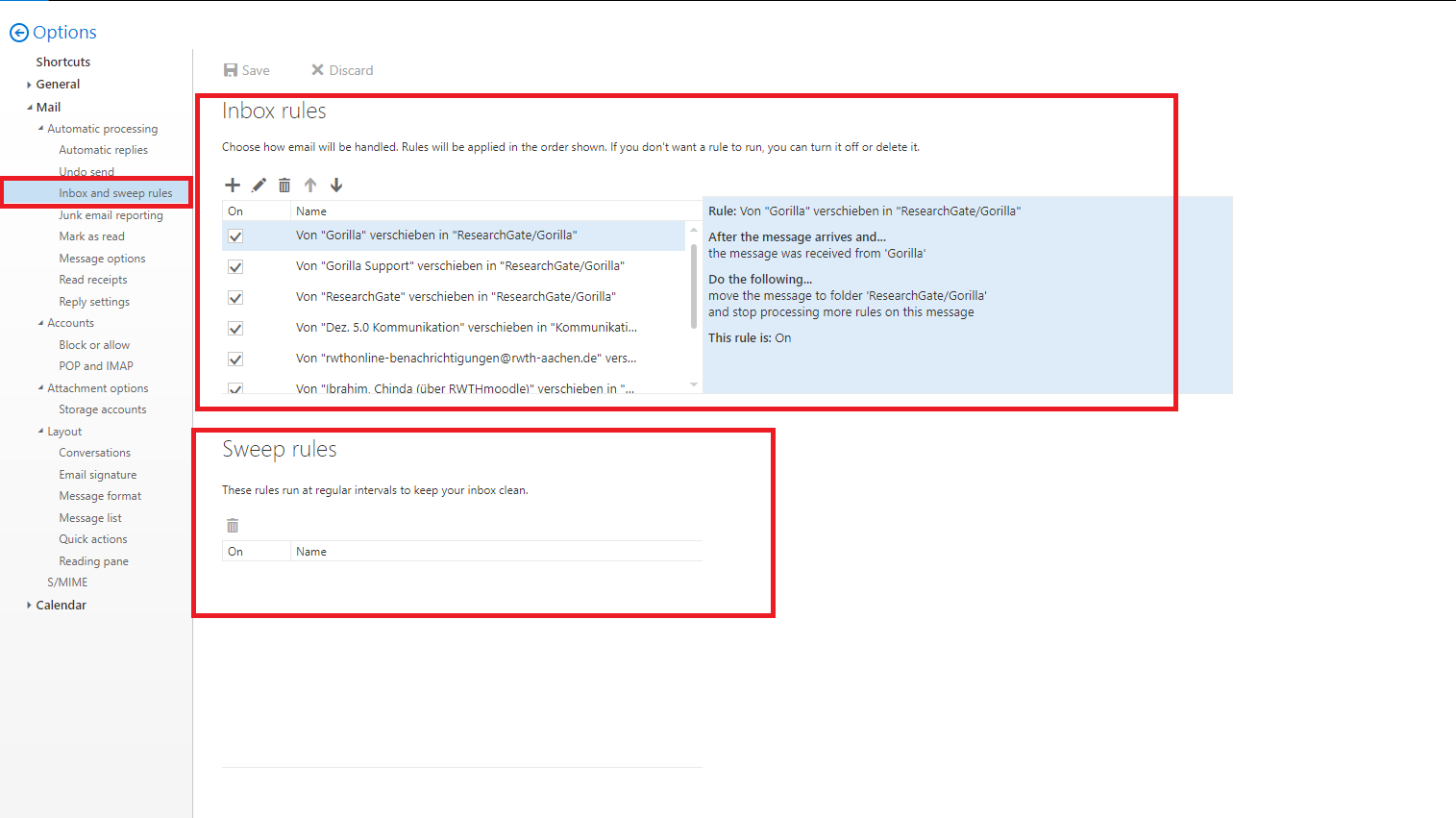Image resolution: width=1456 pixels, height=818 pixels.
Task: Move the selected rule down with the arrow
Action: click(x=336, y=186)
